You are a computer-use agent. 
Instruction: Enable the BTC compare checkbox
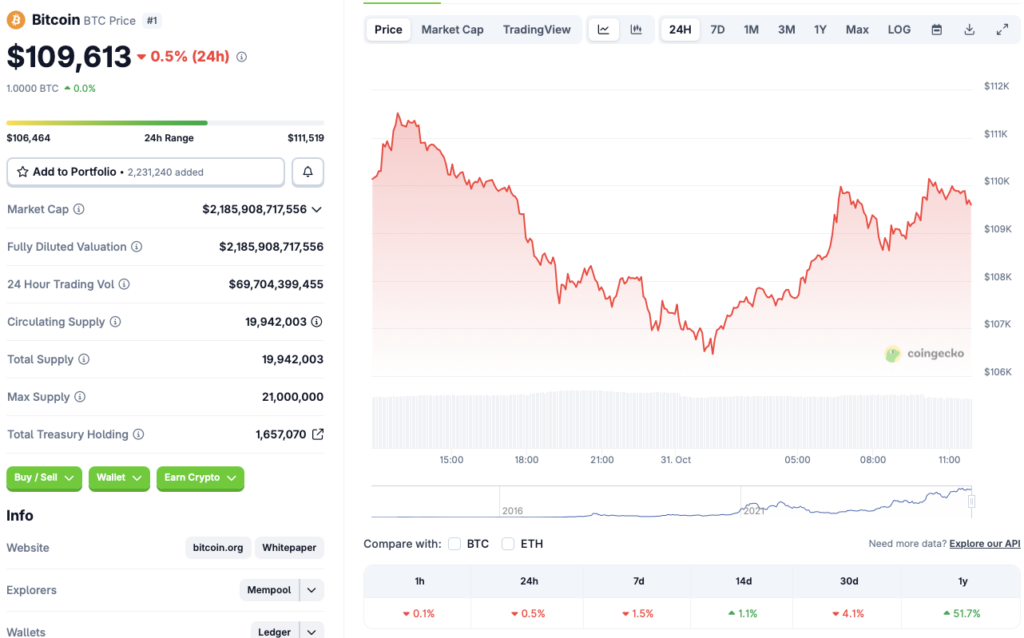[455, 543]
